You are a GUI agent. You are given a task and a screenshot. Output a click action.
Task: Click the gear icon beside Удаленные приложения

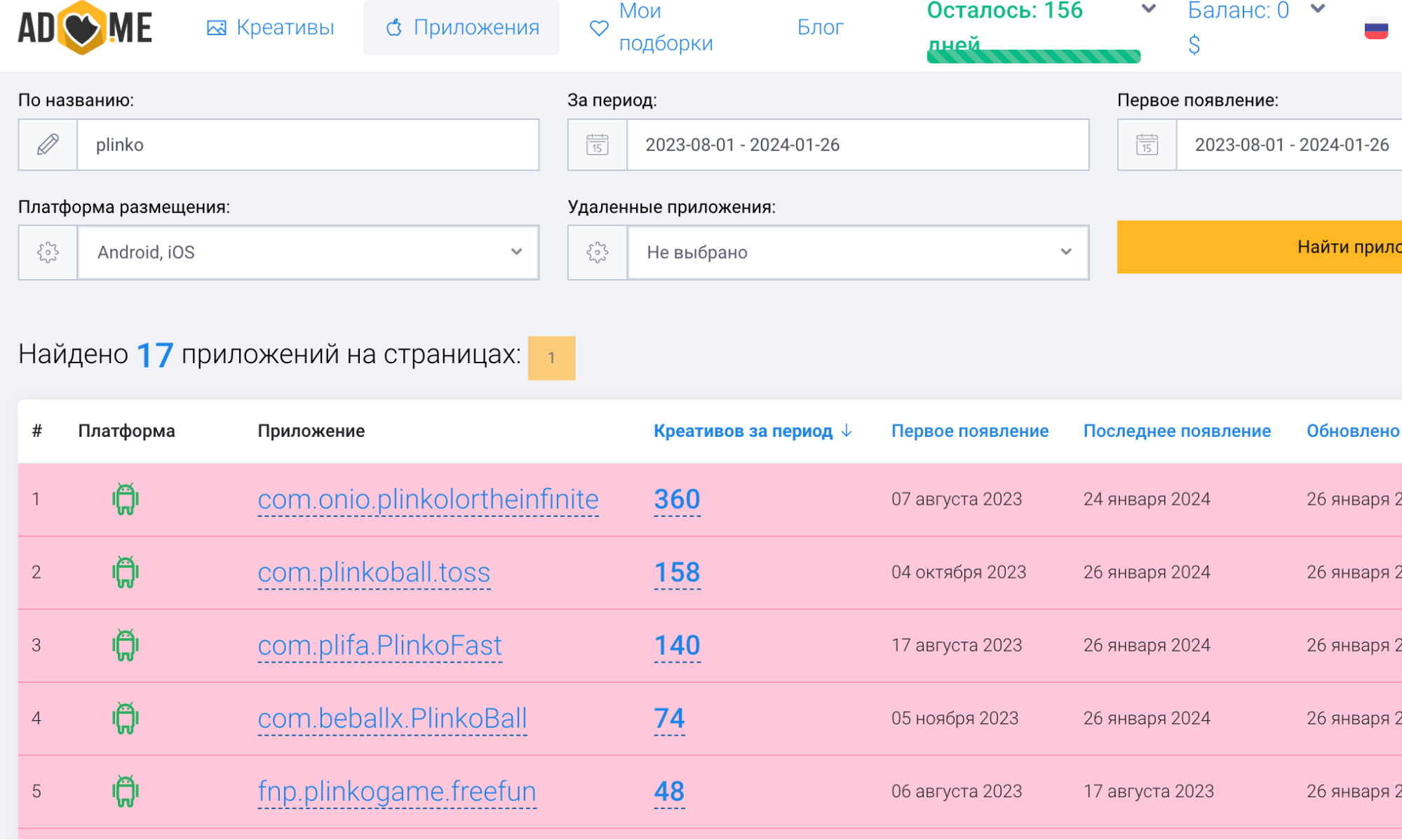[x=598, y=252]
